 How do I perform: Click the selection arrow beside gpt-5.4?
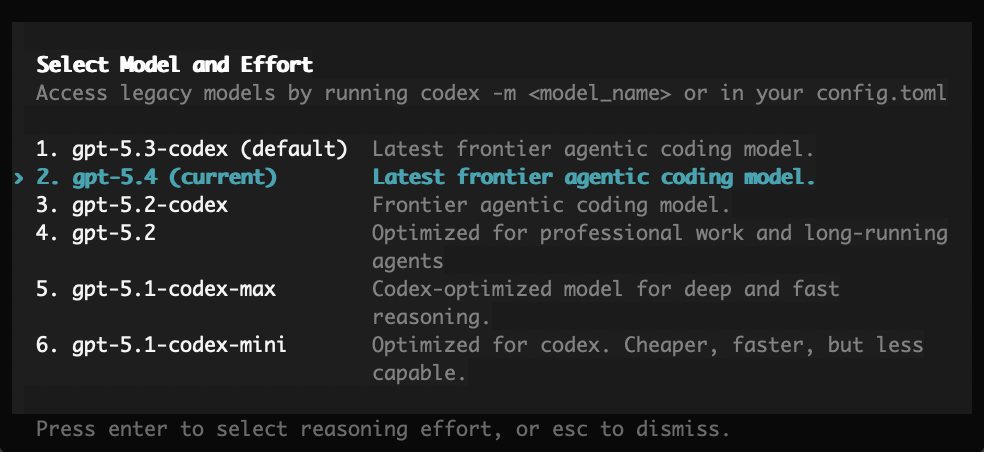pos(19,178)
